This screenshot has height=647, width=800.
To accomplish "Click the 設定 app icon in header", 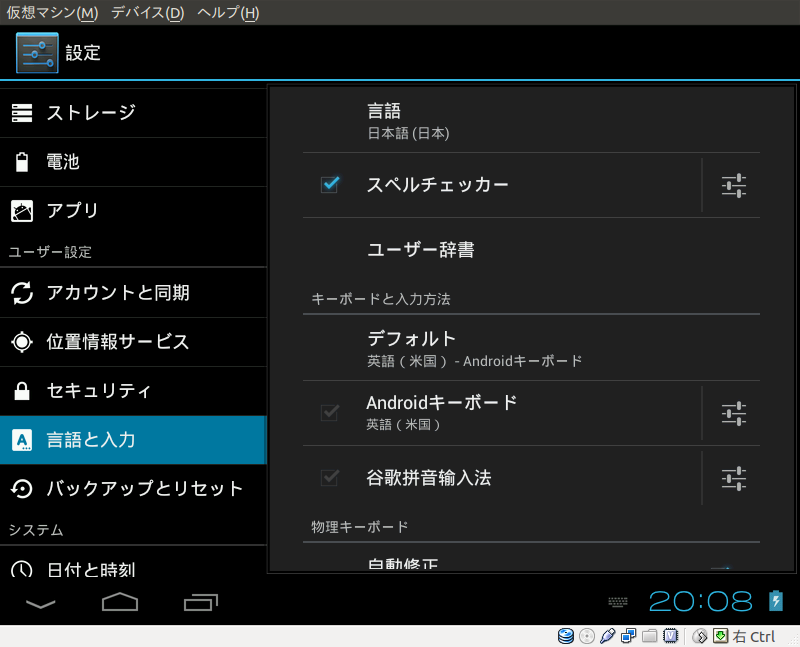I will 37,53.
